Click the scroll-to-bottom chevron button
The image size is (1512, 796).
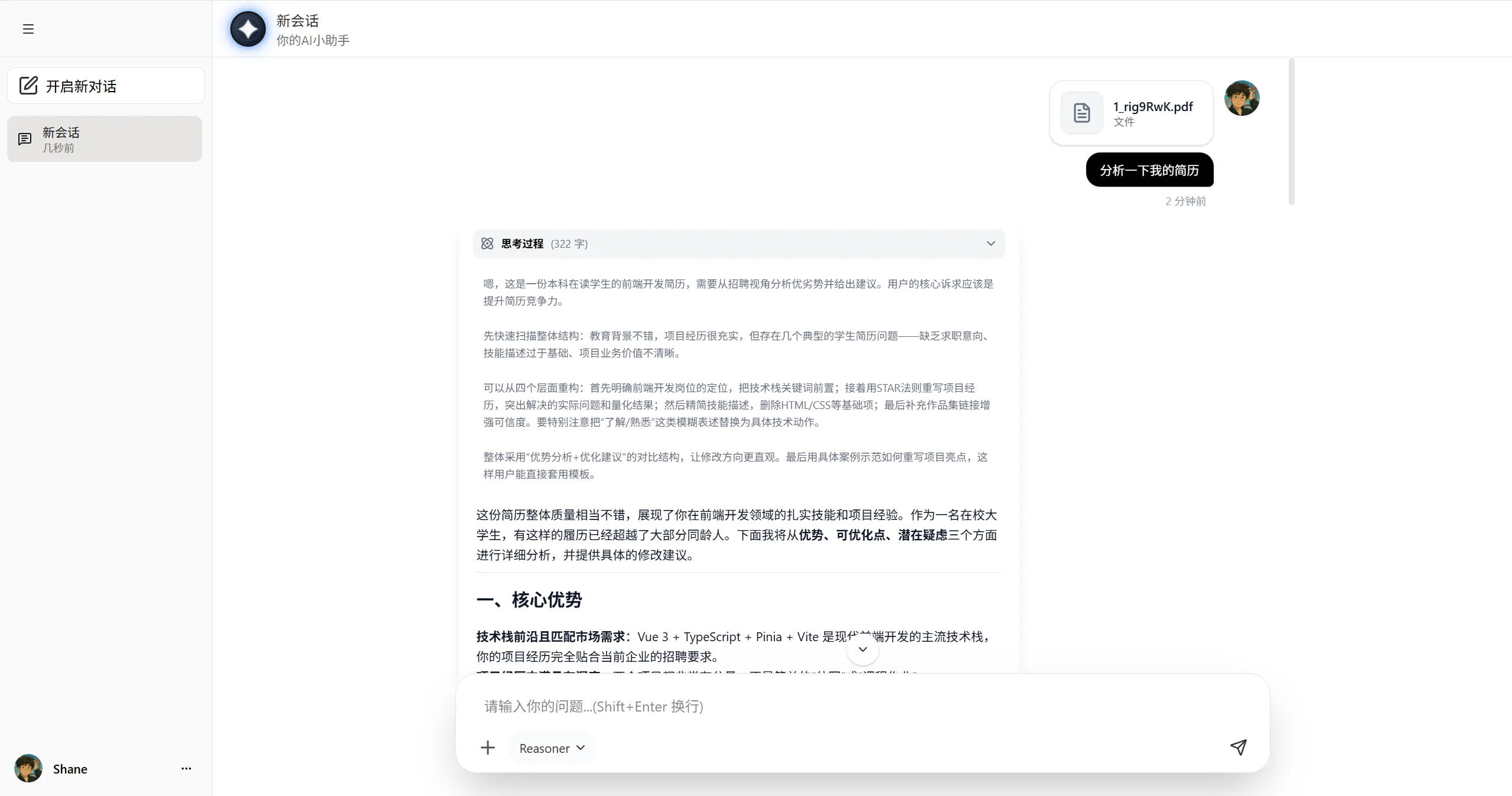(862, 649)
